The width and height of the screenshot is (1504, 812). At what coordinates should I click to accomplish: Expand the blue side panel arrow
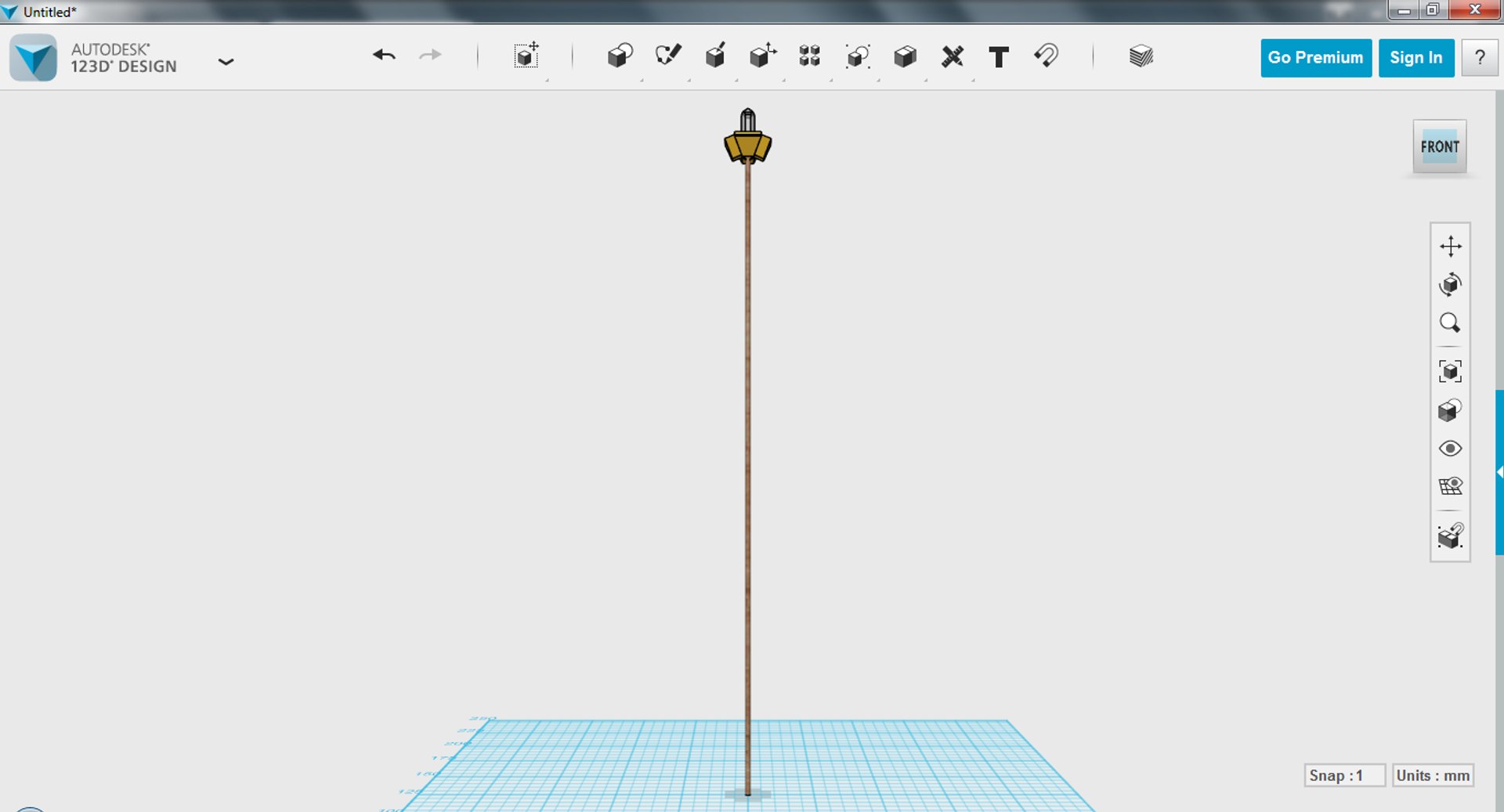click(x=1499, y=472)
